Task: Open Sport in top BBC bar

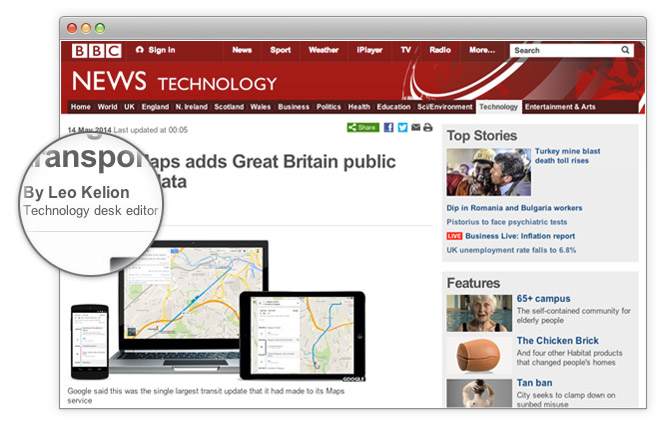Action: point(280,50)
